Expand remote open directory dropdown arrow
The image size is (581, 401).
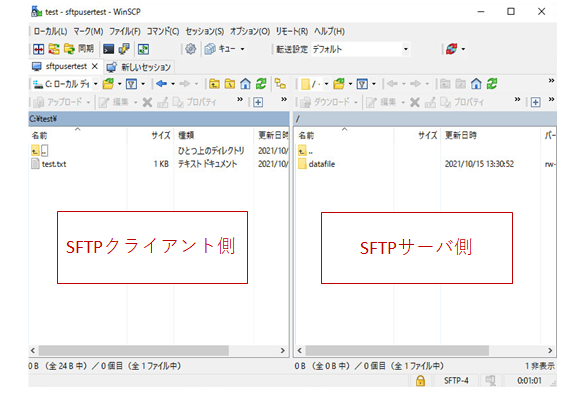click(350, 84)
